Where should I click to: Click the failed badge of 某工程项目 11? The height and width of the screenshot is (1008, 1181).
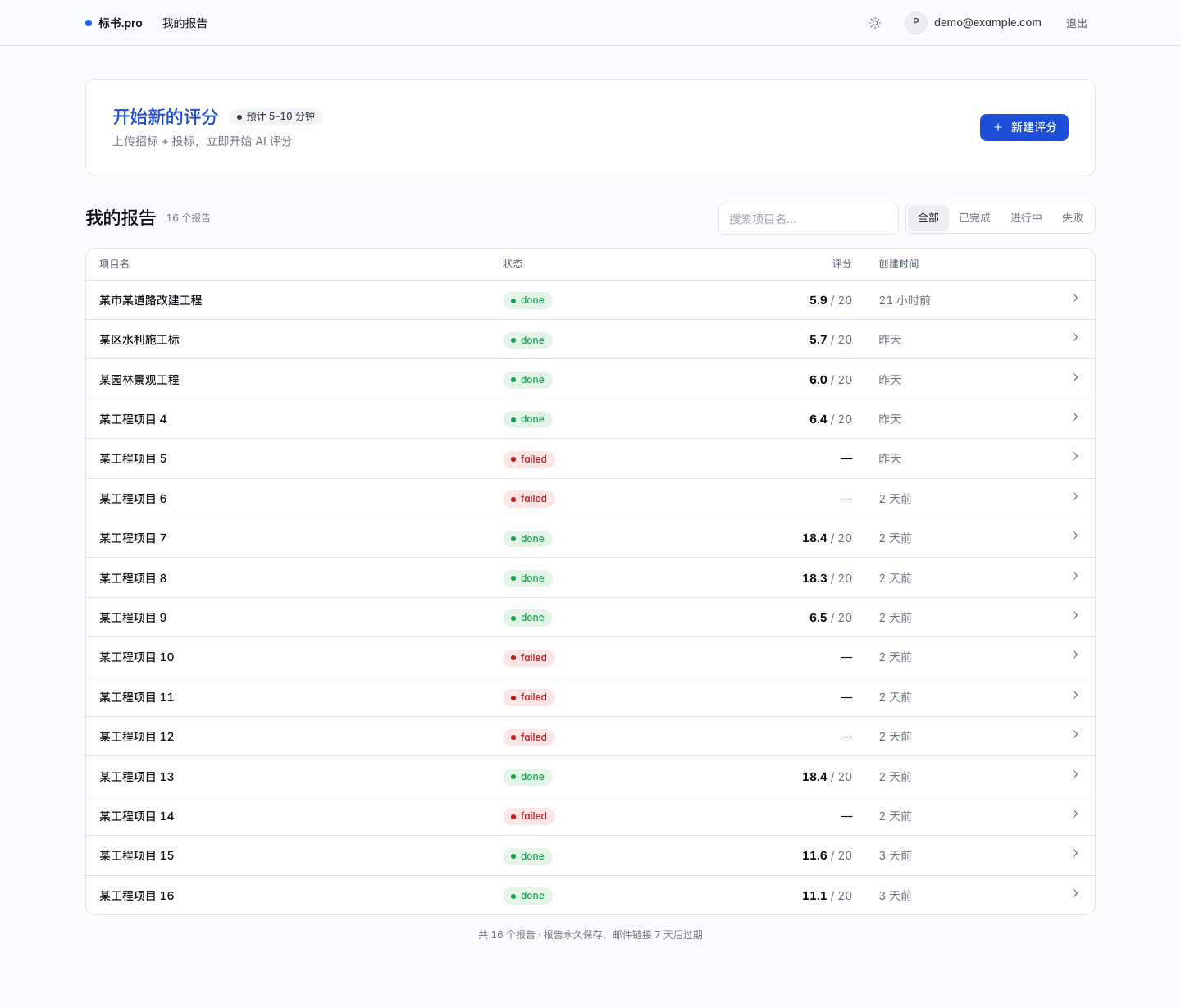coord(529,697)
